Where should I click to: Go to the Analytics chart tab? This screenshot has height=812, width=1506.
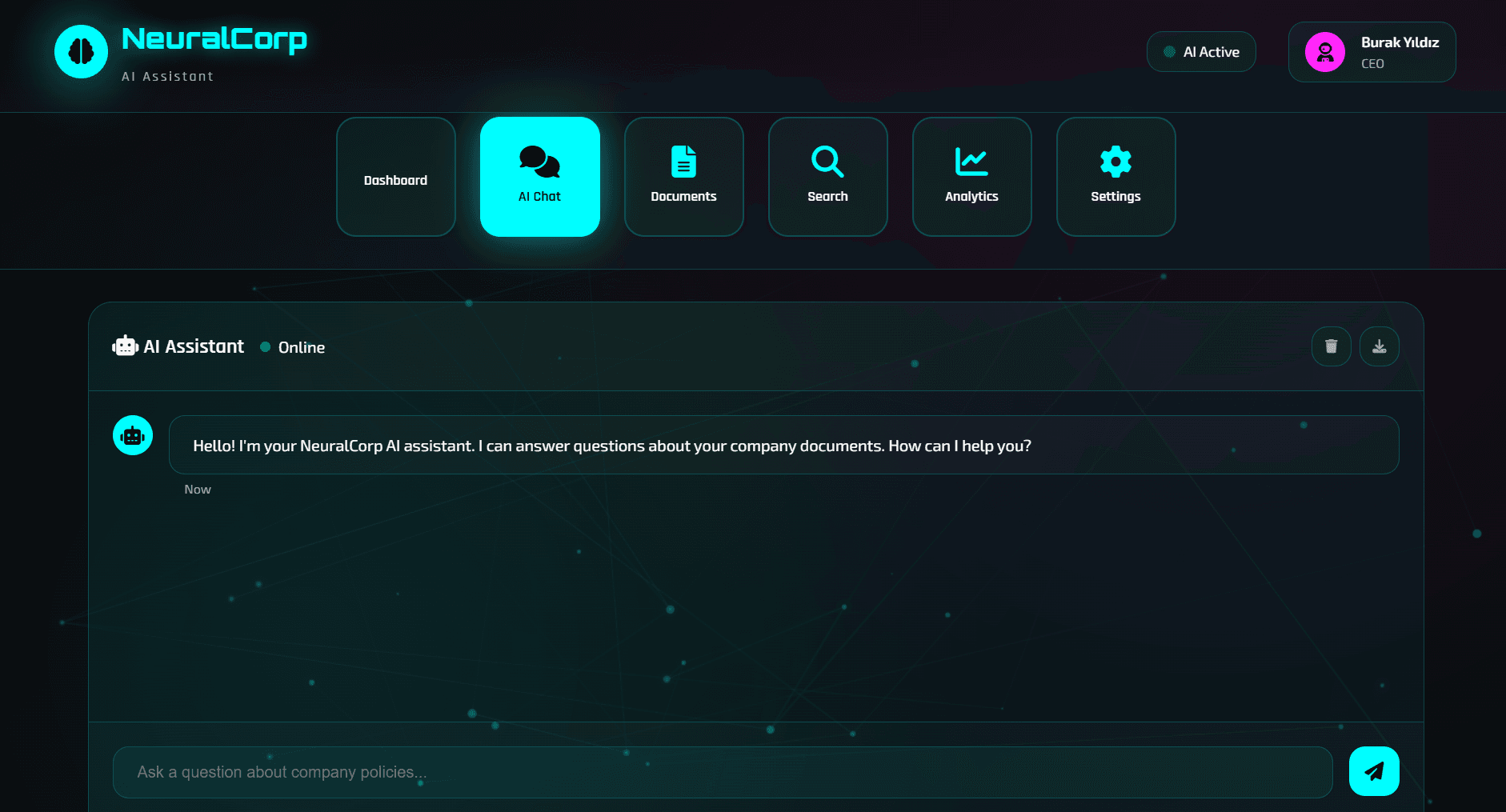[971, 177]
